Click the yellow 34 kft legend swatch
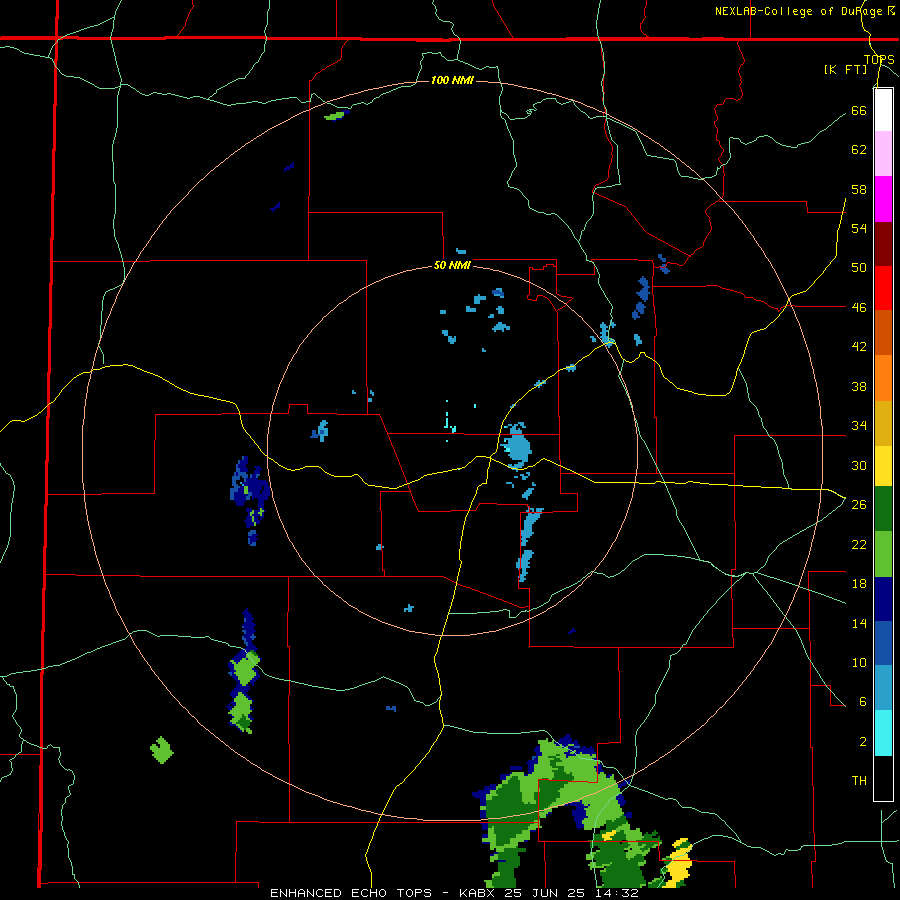 point(883,466)
